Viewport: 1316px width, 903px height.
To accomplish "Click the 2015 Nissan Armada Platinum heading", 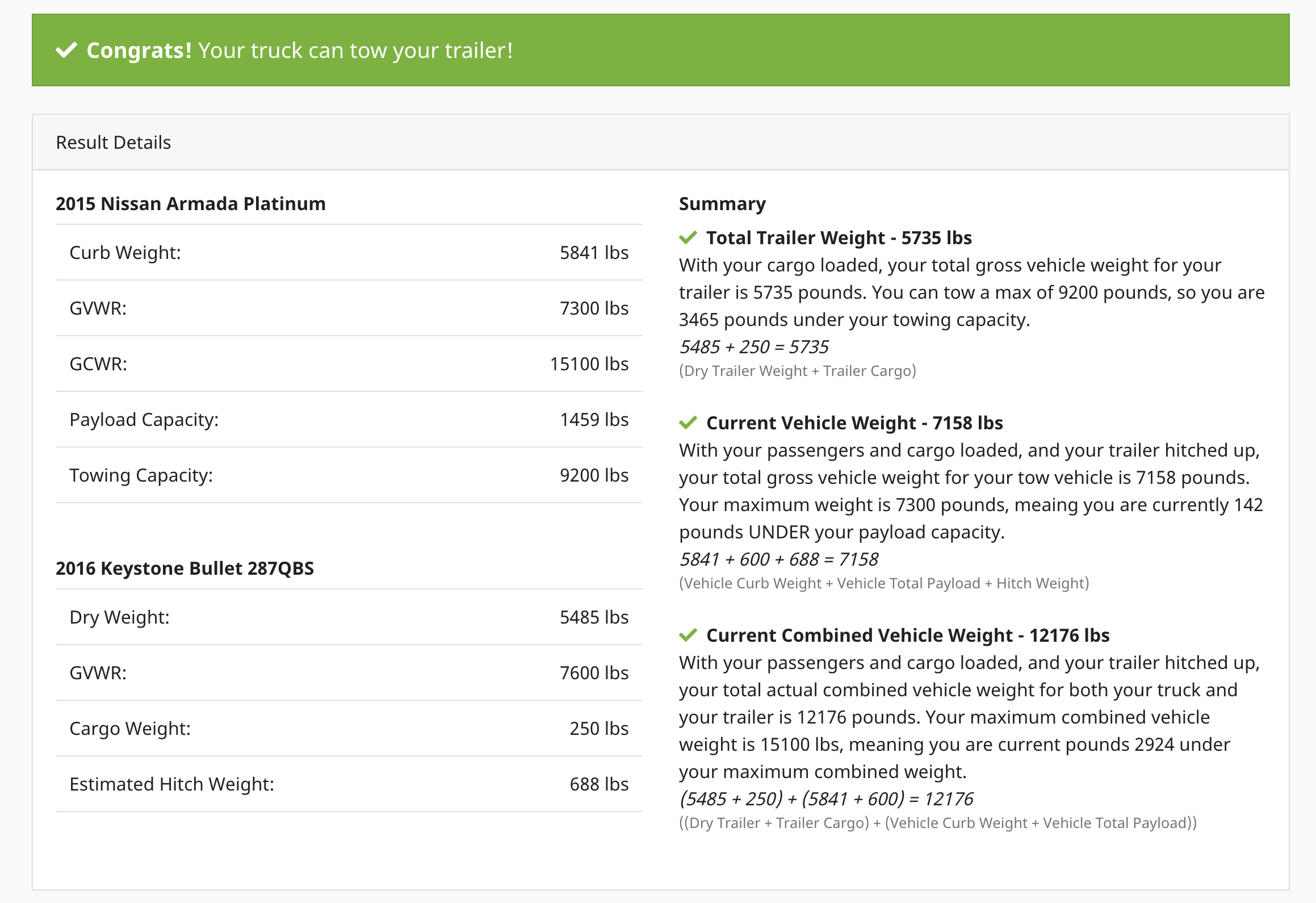I will (x=191, y=204).
